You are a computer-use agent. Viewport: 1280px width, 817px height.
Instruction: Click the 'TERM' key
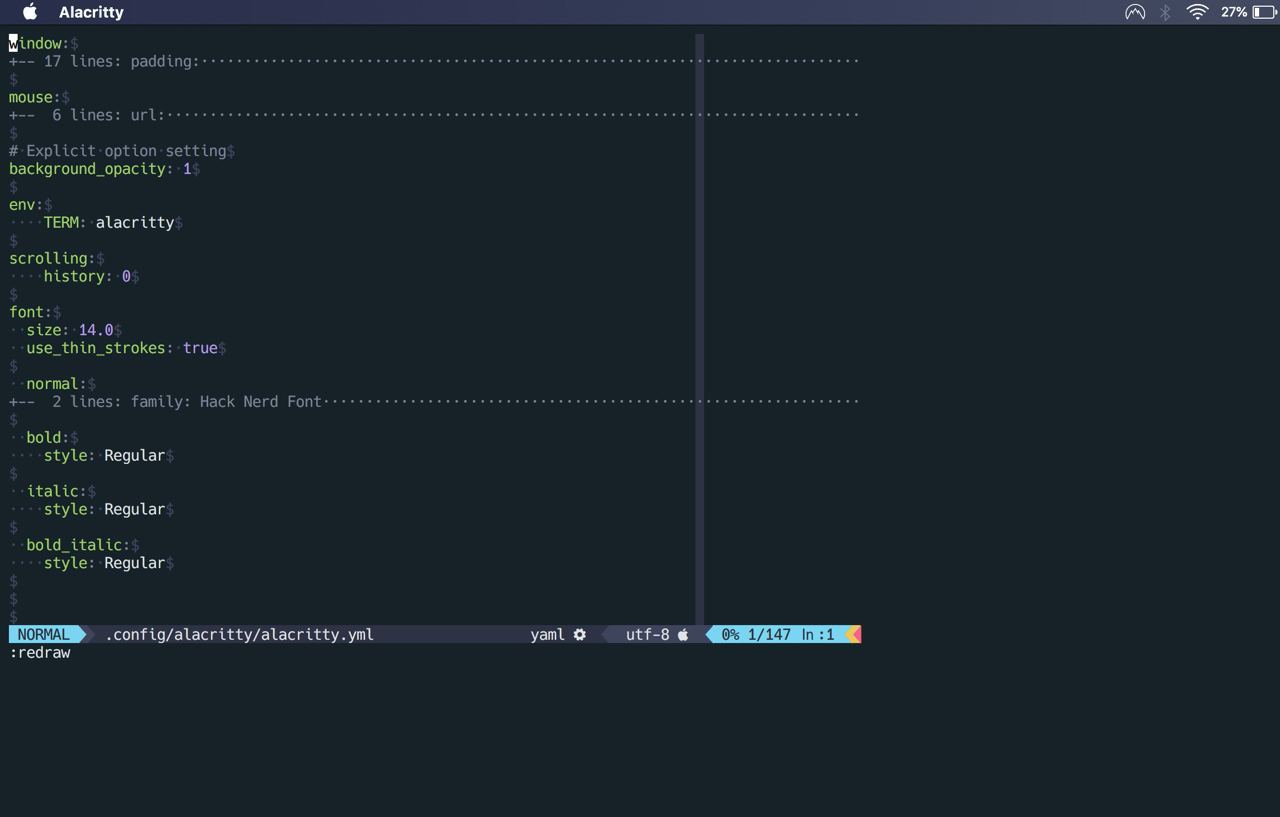coord(60,223)
